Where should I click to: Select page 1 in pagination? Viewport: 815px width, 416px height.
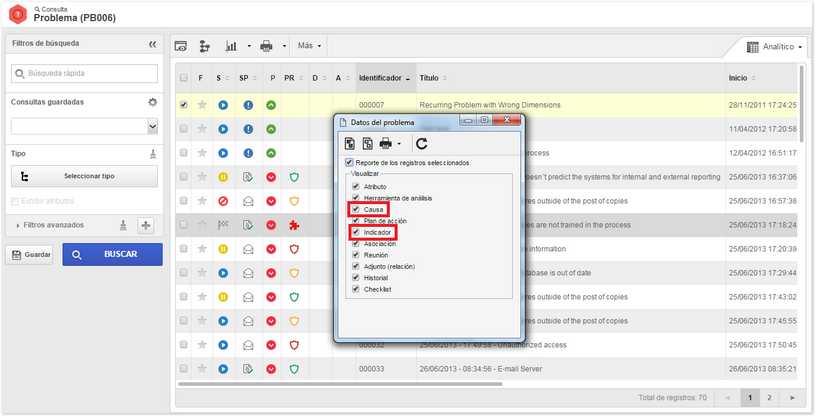pyautogui.click(x=750, y=398)
